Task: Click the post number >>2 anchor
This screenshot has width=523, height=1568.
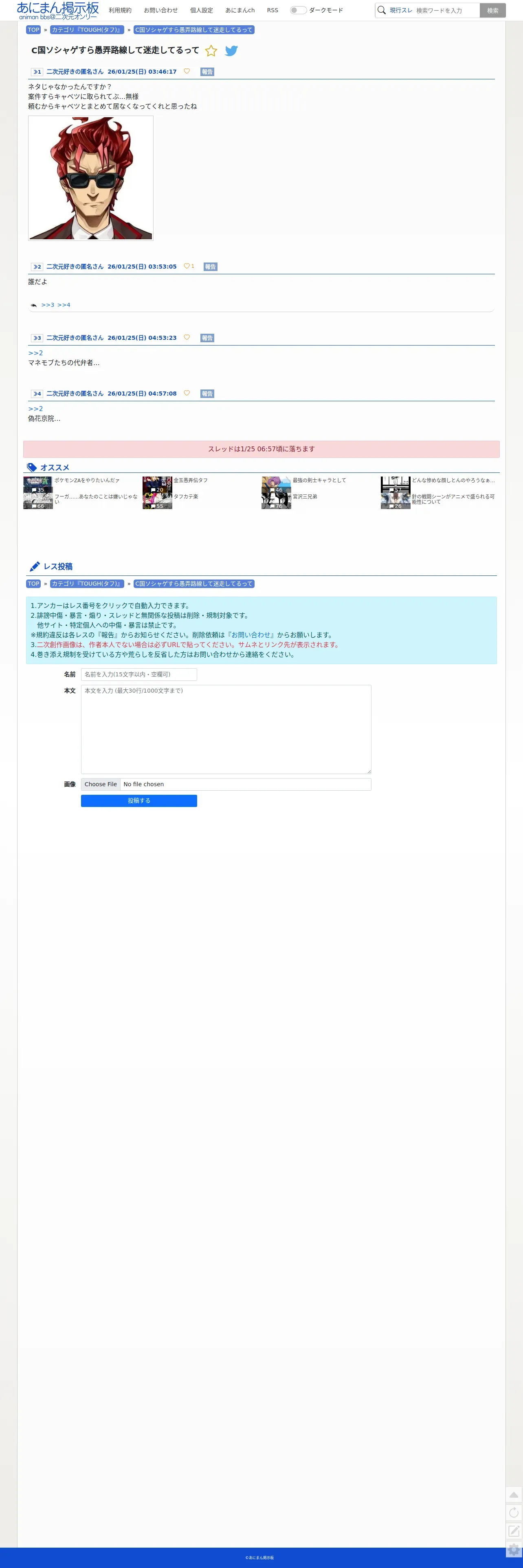Action: 37,267
